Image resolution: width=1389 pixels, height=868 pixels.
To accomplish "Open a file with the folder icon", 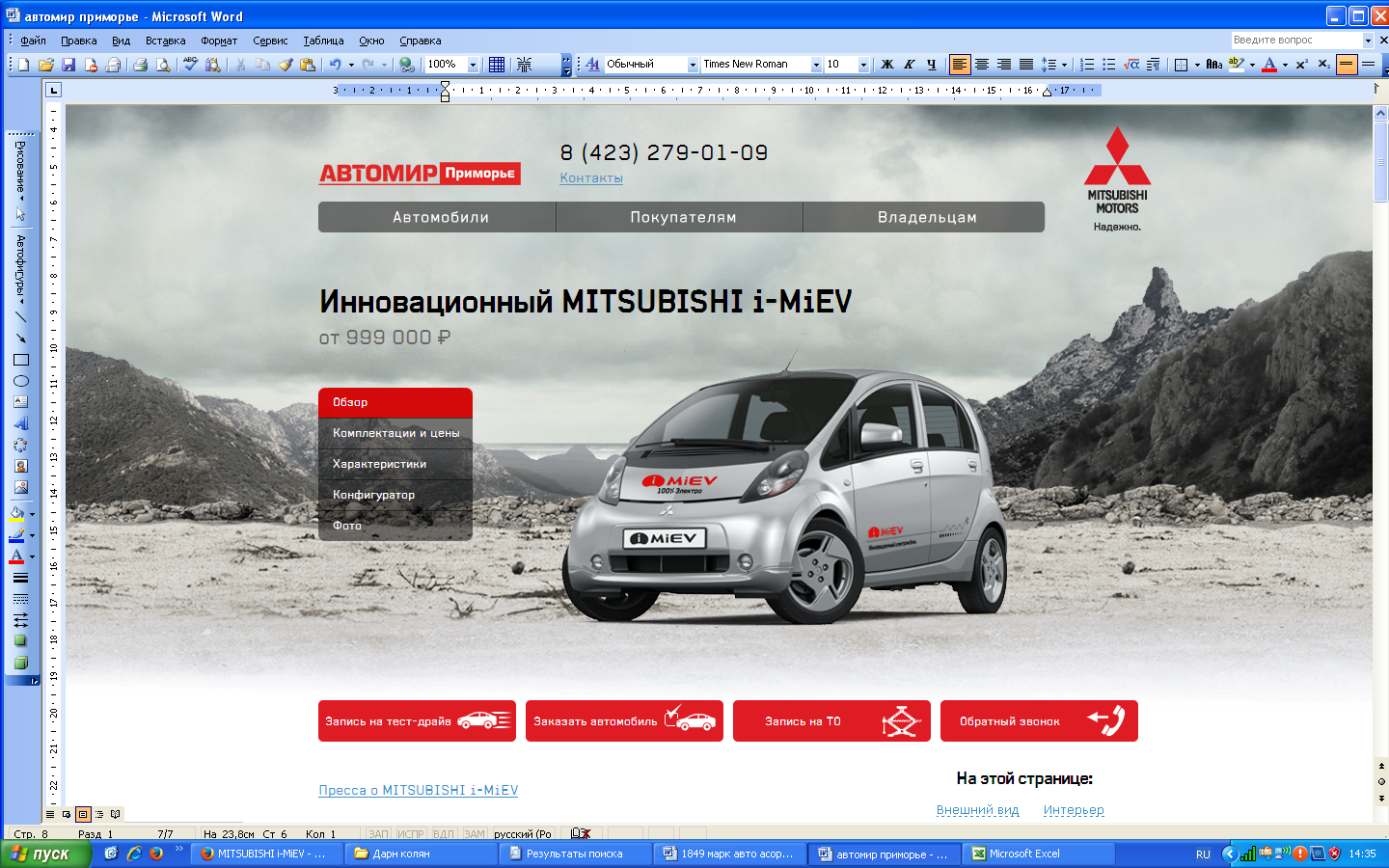I will point(45,65).
